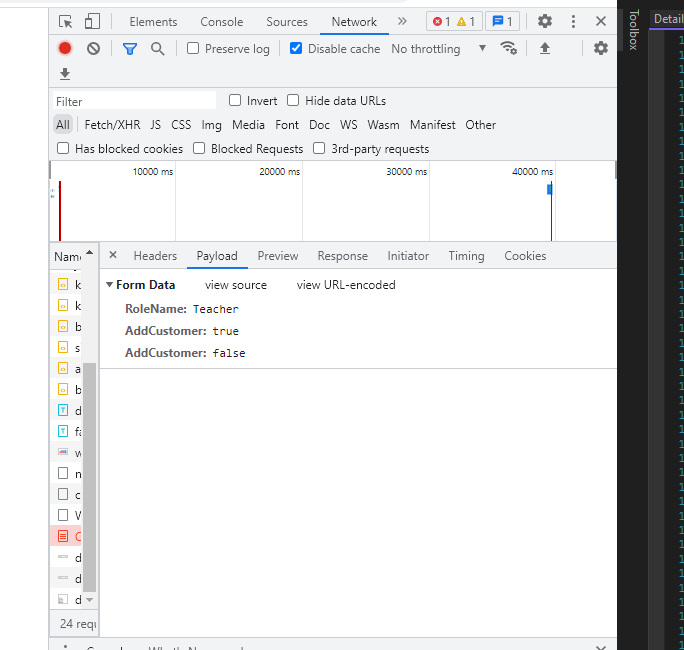This screenshot has width=684, height=650.
Task: Open network search magnifier
Action: [x=157, y=48]
